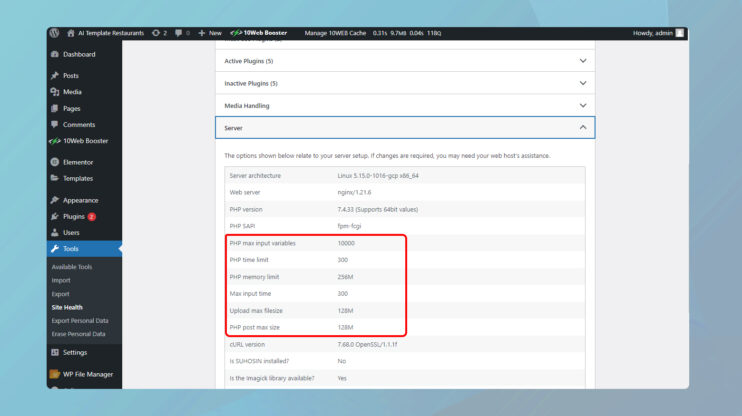Open the Appearance menu
Viewport: 742px width, 416px height.
[80, 200]
